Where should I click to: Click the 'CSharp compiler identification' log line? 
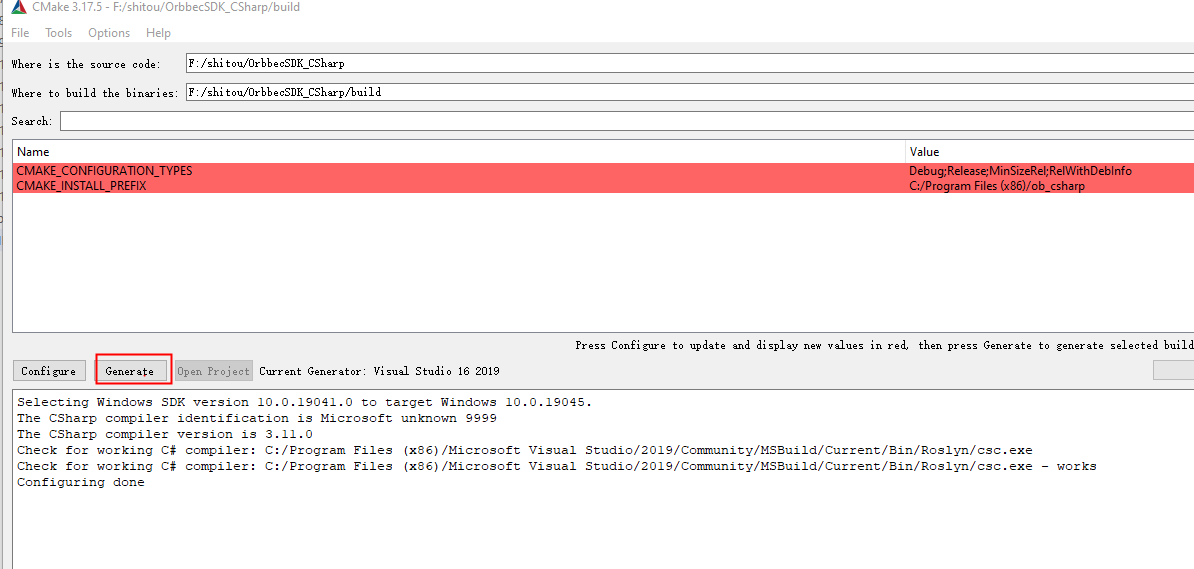tap(257, 418)
